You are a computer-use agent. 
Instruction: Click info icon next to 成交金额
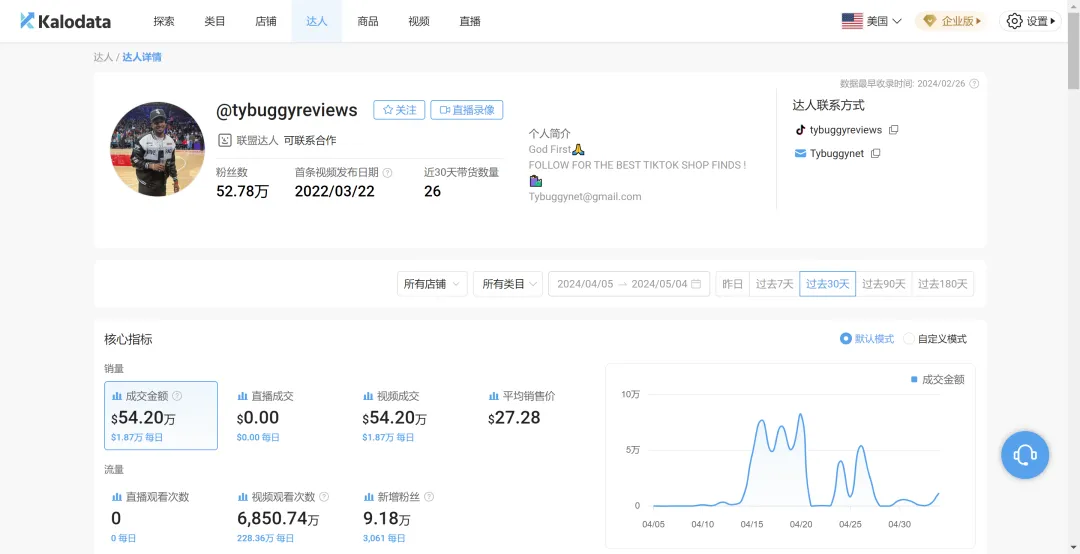tap(177, 396)
